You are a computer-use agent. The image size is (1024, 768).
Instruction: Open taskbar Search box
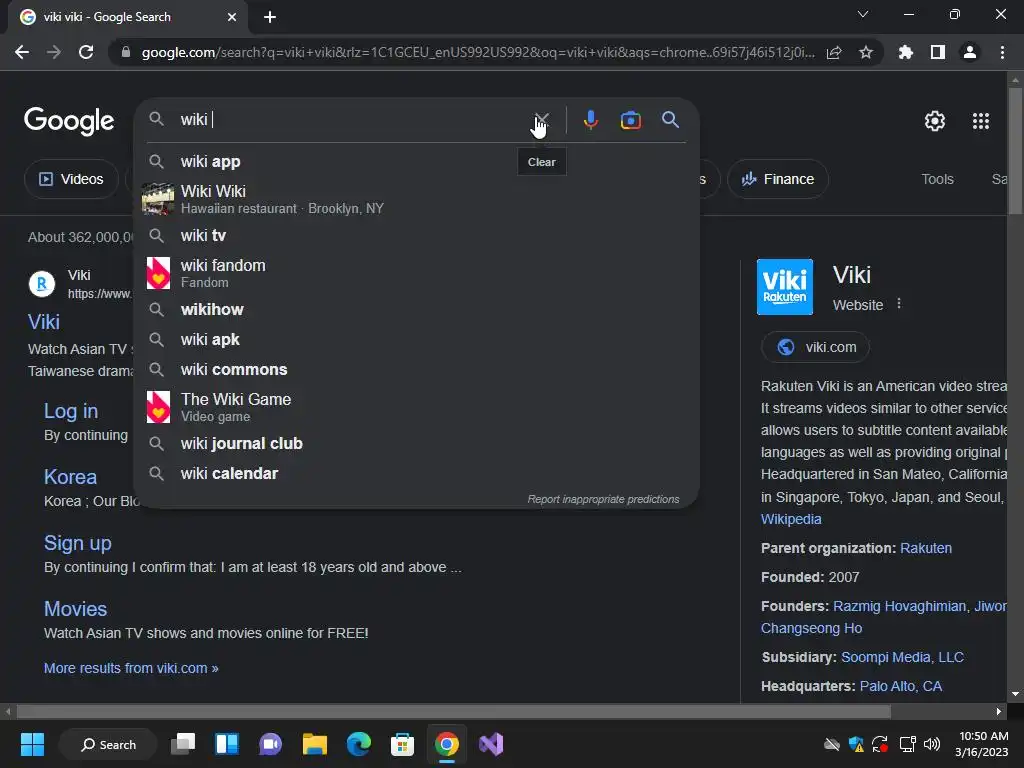click(x=108, y=744)
